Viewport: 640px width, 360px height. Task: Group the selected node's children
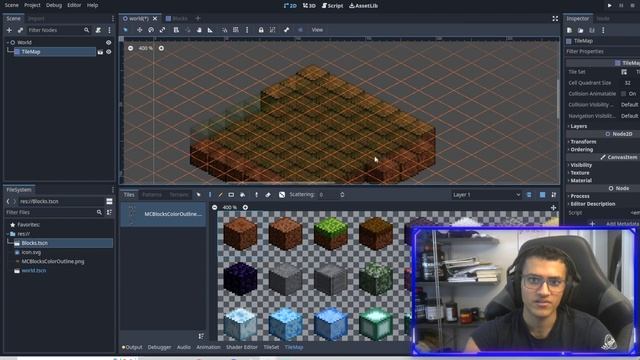pyautogui.click(x=272, y=30)
